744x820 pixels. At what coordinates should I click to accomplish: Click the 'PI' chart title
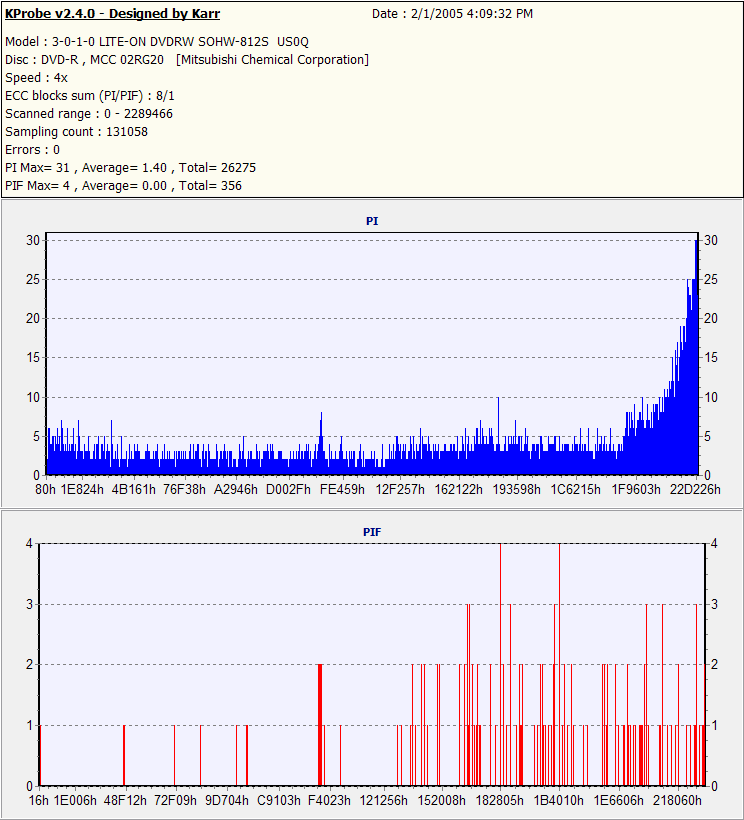click(372, 221)
